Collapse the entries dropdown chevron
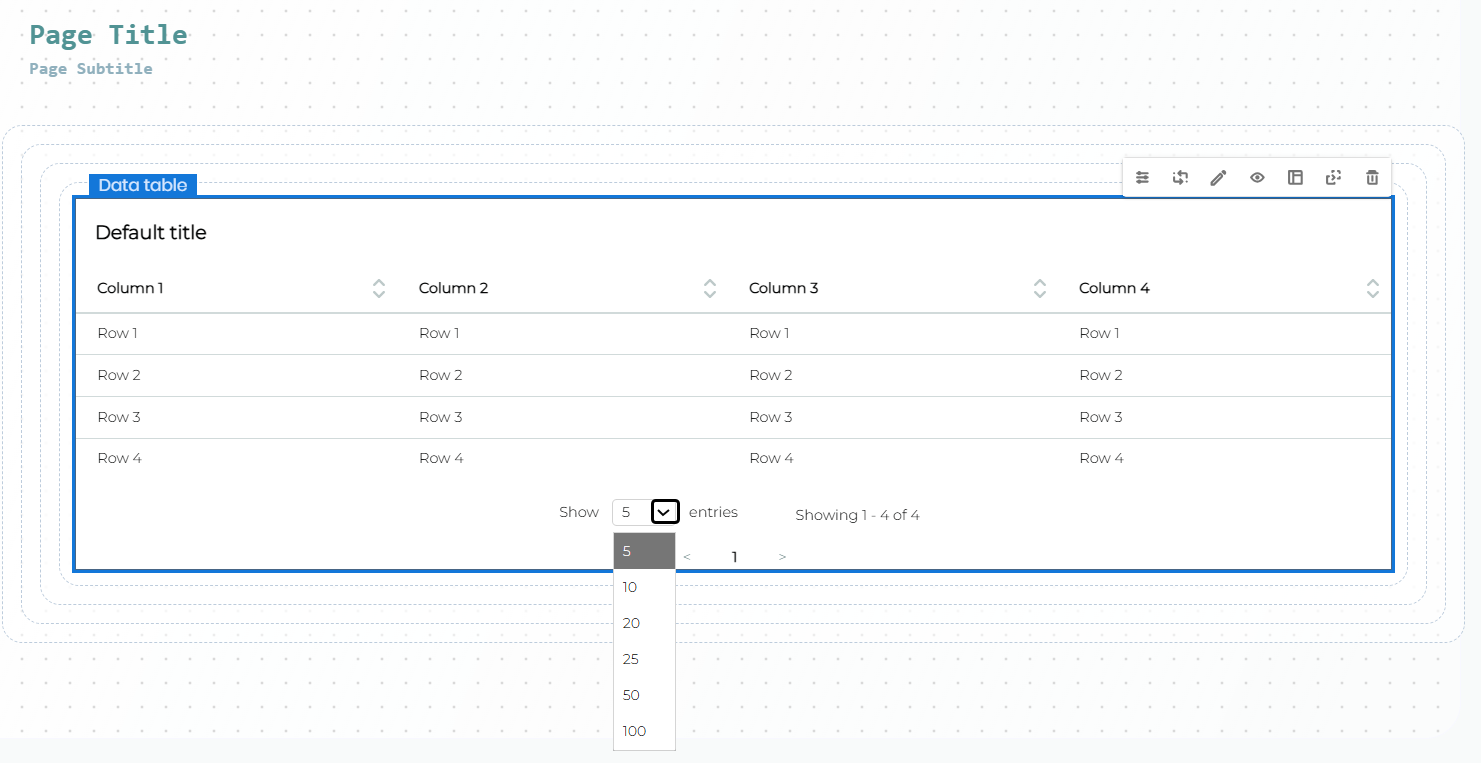 (665, 512)
